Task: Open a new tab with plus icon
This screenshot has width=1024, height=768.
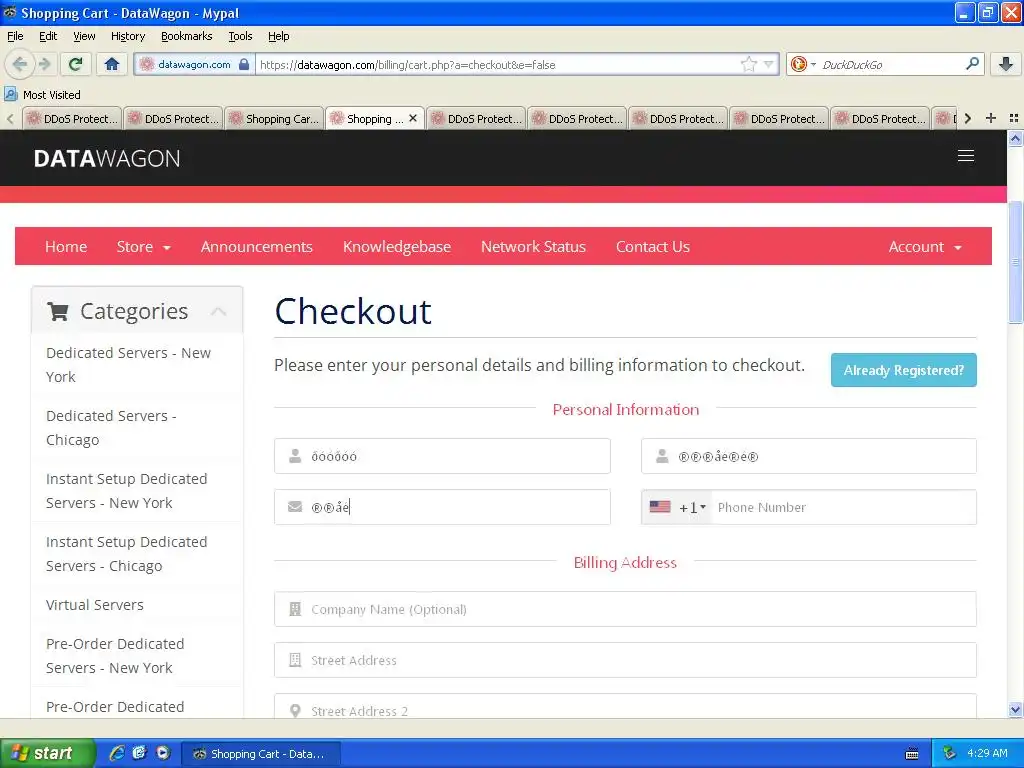Action: coord(991,118)
